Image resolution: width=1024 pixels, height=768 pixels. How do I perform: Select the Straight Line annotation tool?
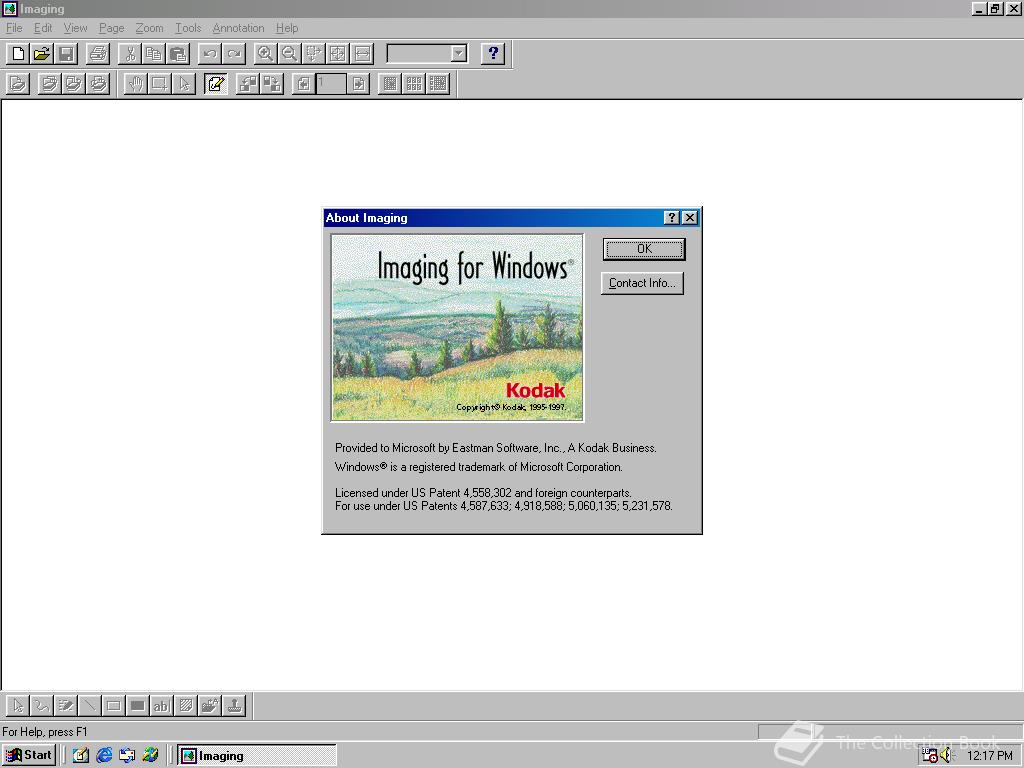point(89,705)
